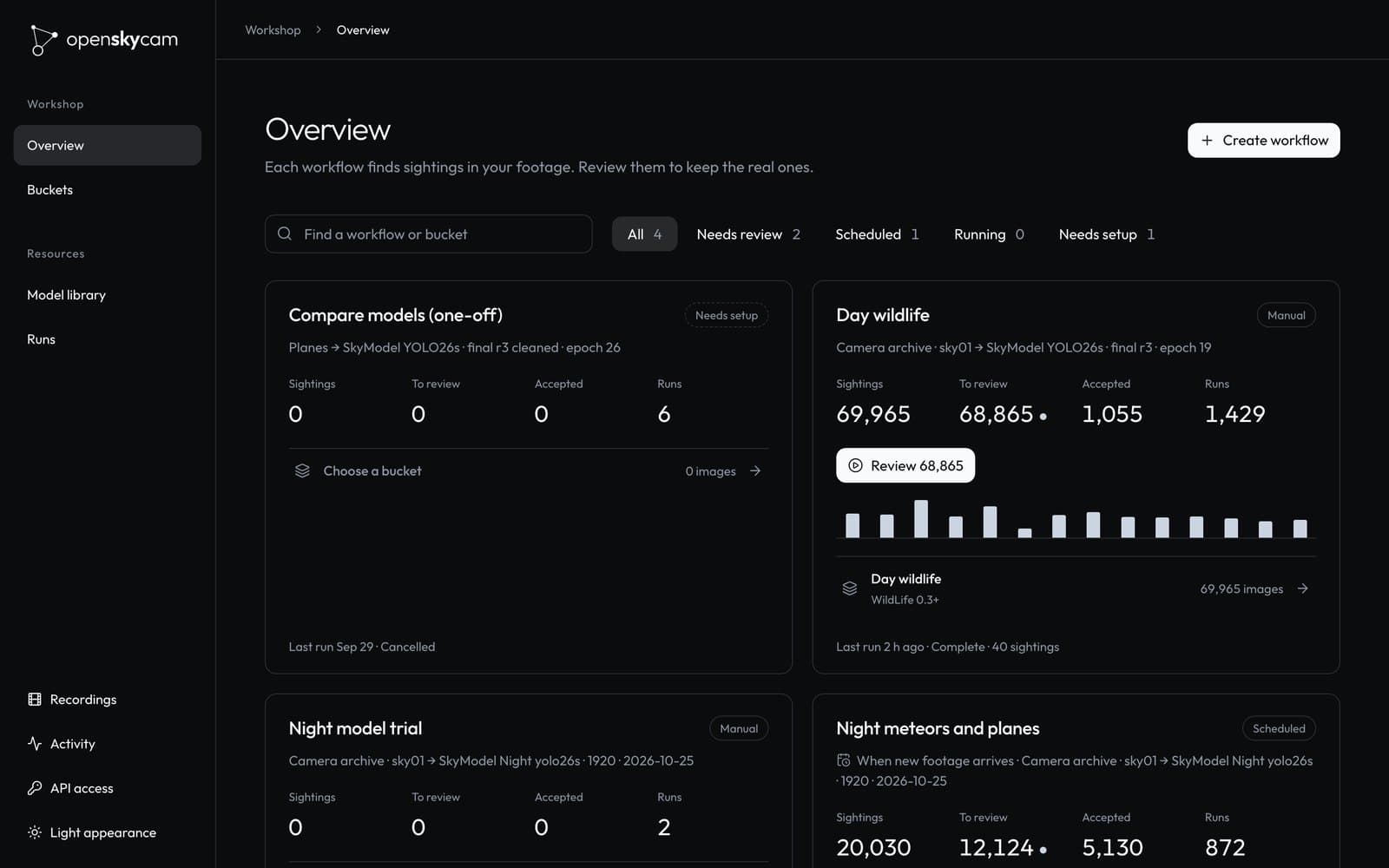Click the tallest bar in Day wildlife chart
Screen dimensions: 1389x868
(x=921, y=519)
